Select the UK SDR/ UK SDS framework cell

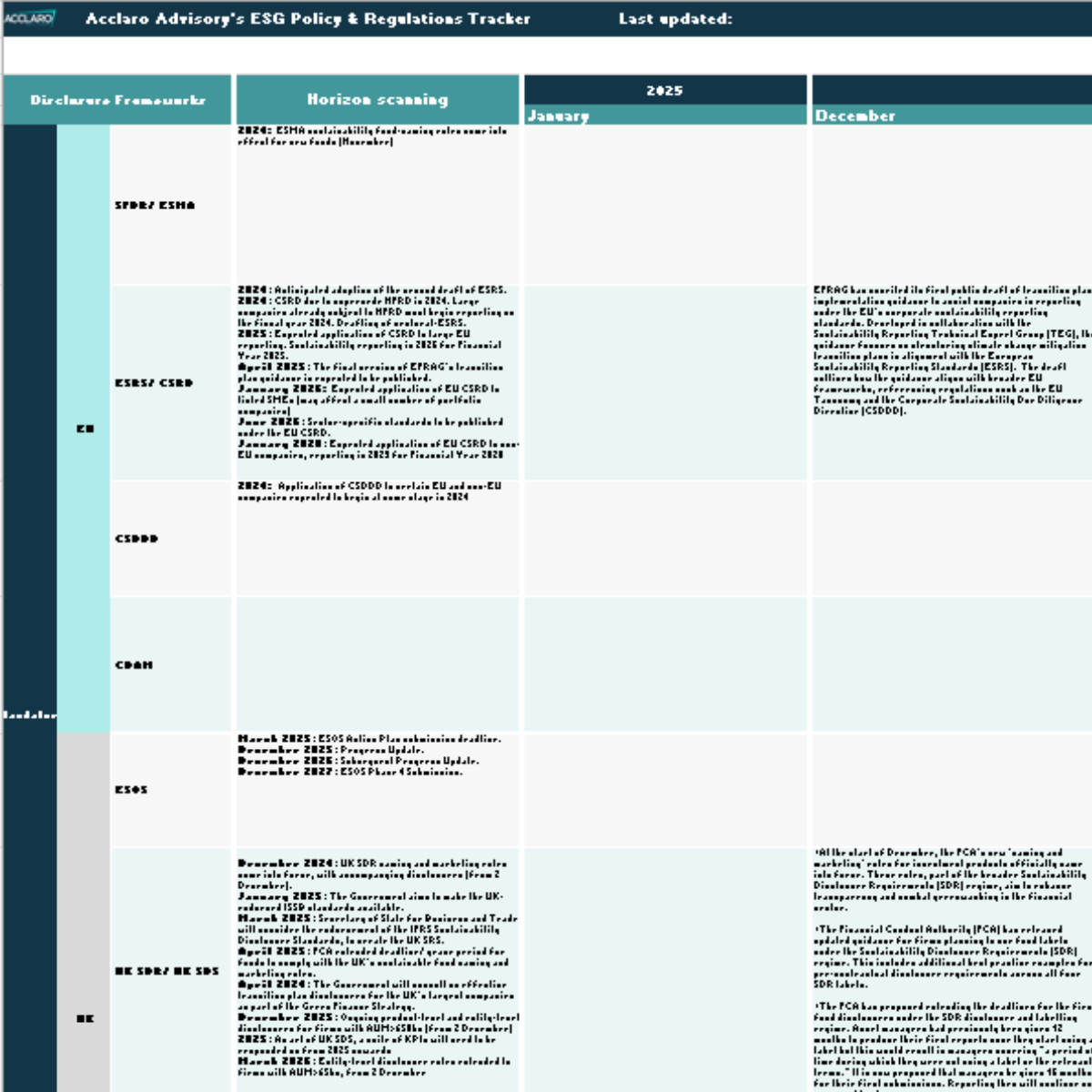(x=171, y=971)
